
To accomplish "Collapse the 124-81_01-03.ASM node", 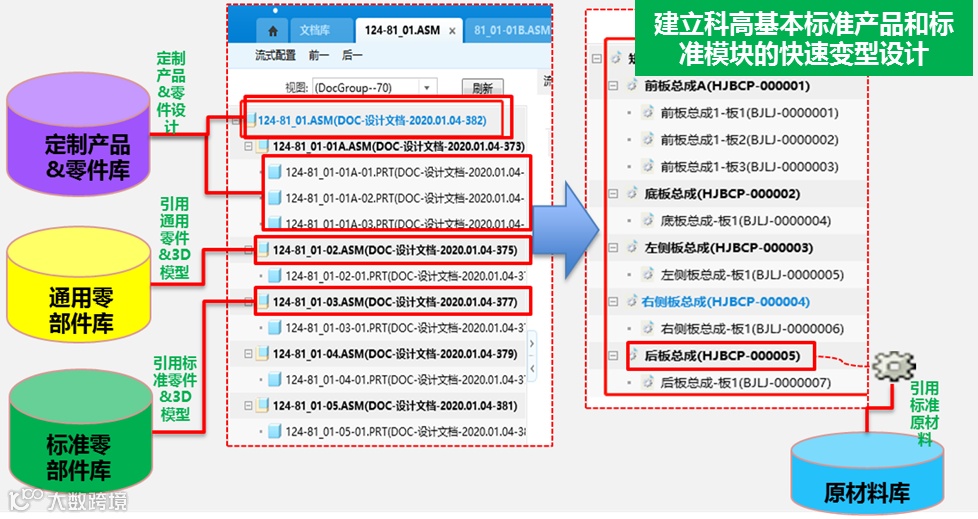I will (248, 302).
